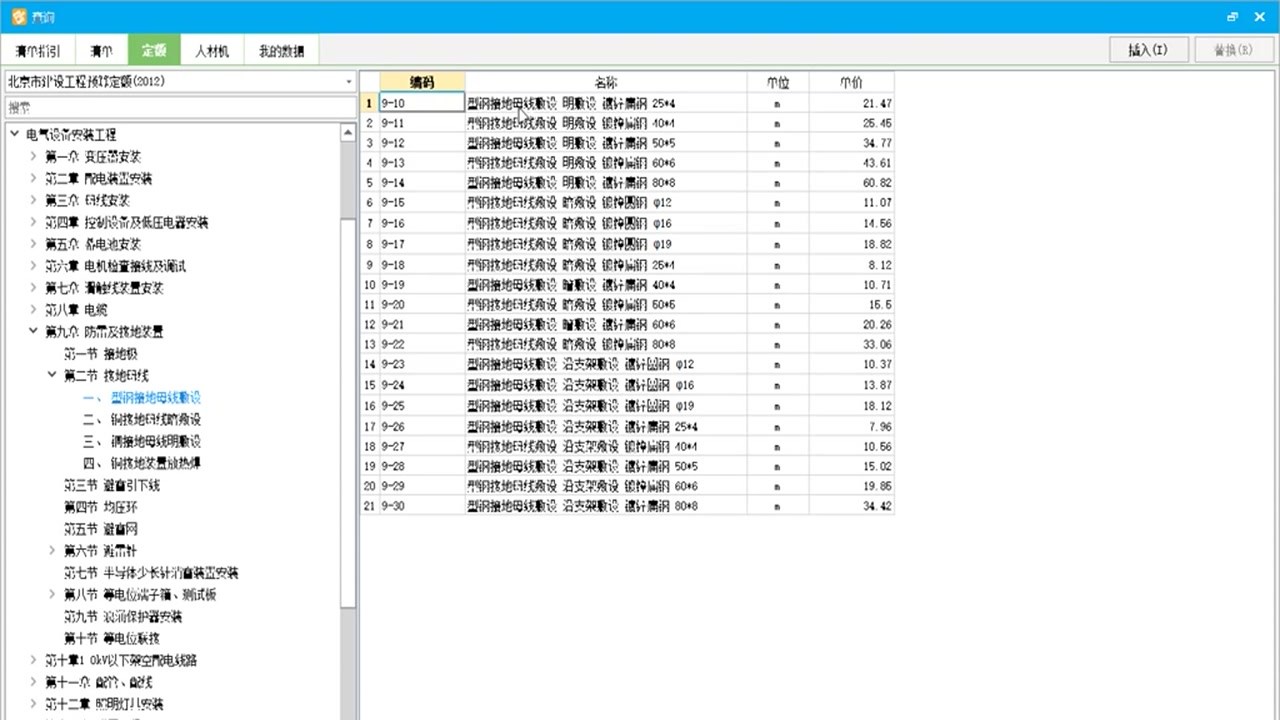Click the 名称 column header

(x=606, y=82)
